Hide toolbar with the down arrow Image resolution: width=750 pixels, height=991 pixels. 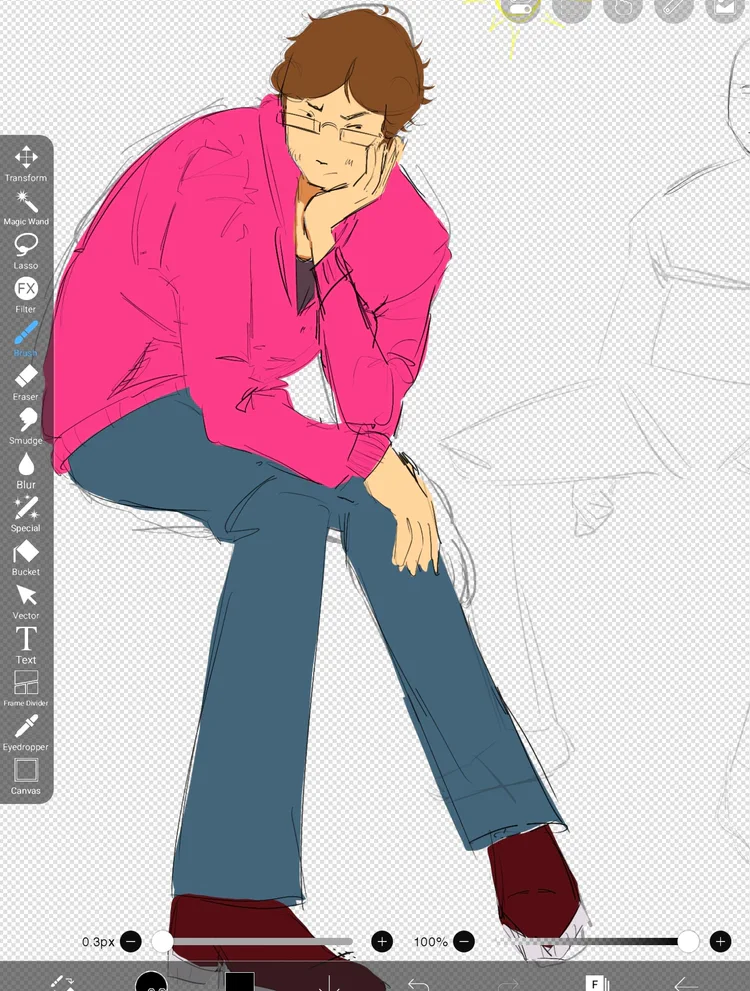[x=329, y=983]
